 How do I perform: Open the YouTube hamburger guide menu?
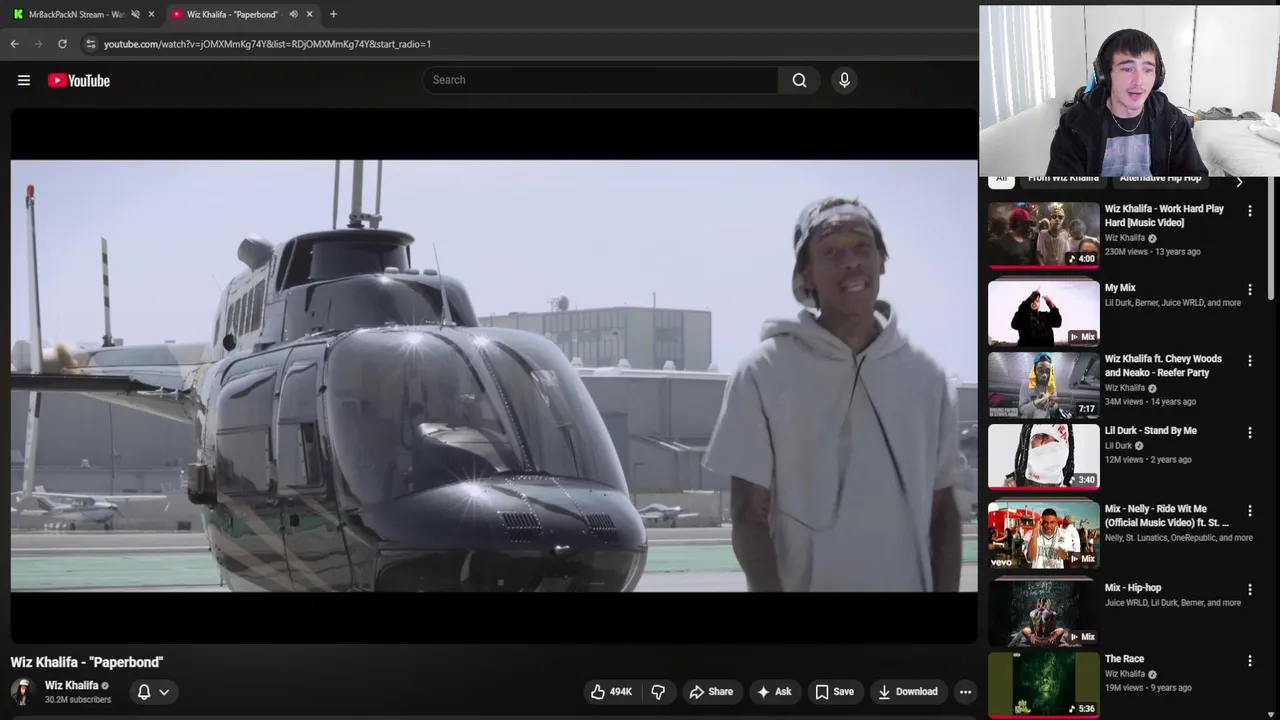[24, 80]
